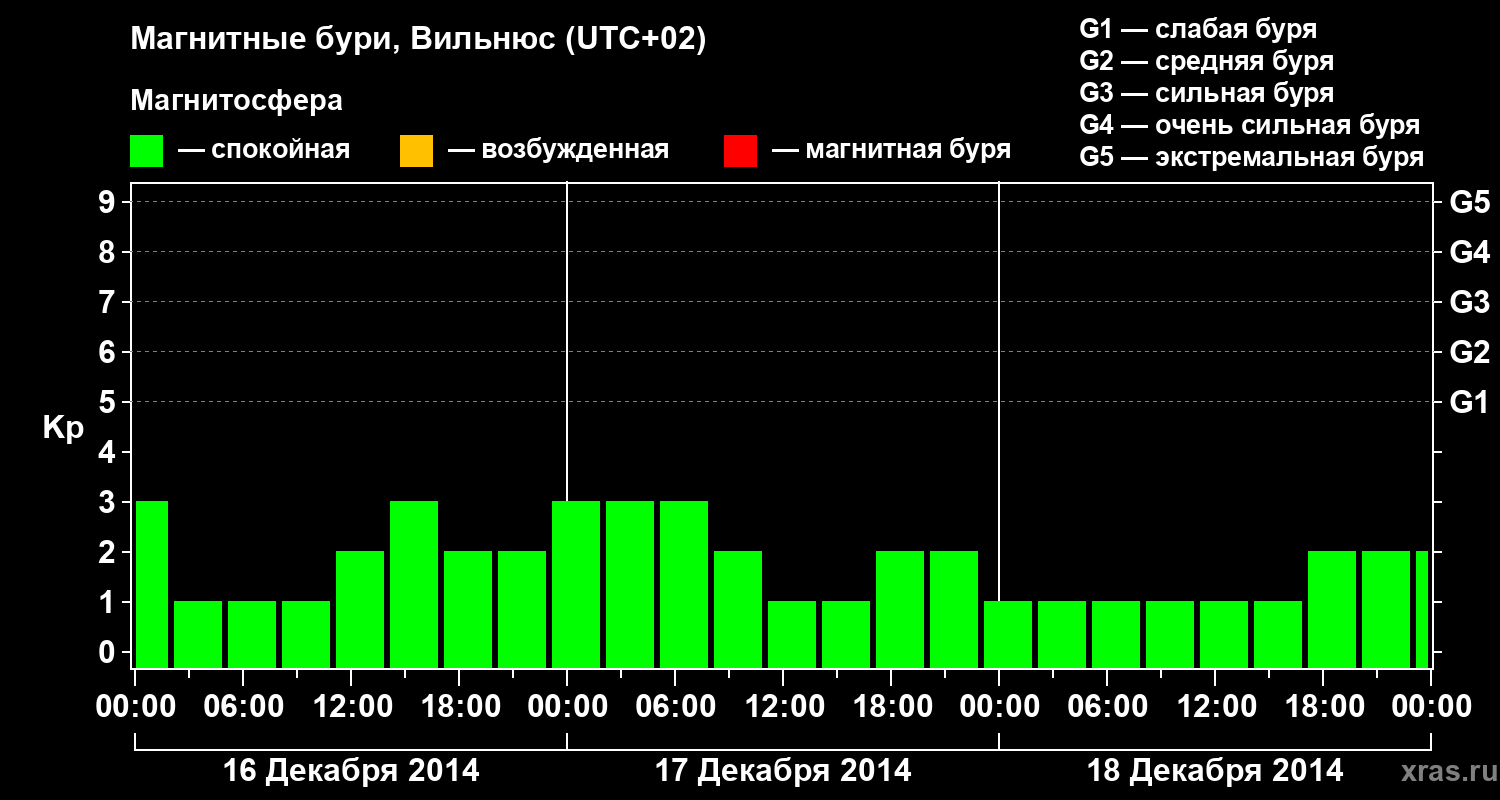Click 'G1 — слабая буря' legend line
This screenshot has height=800, width=1500.
[x=1198, y=29]
